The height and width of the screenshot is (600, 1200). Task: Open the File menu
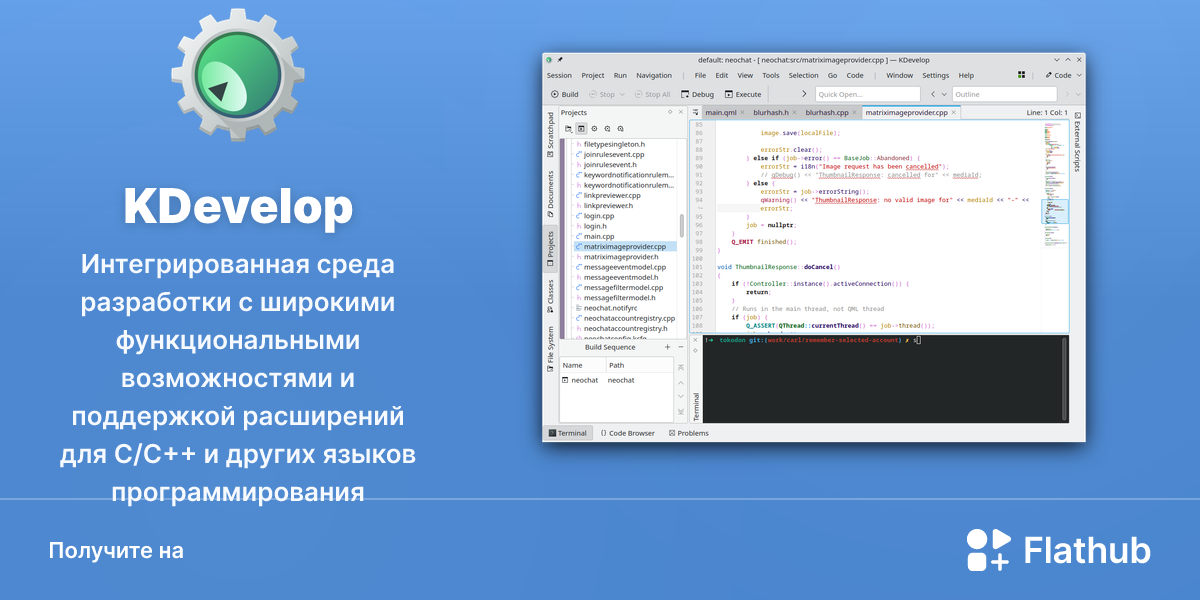700,75
